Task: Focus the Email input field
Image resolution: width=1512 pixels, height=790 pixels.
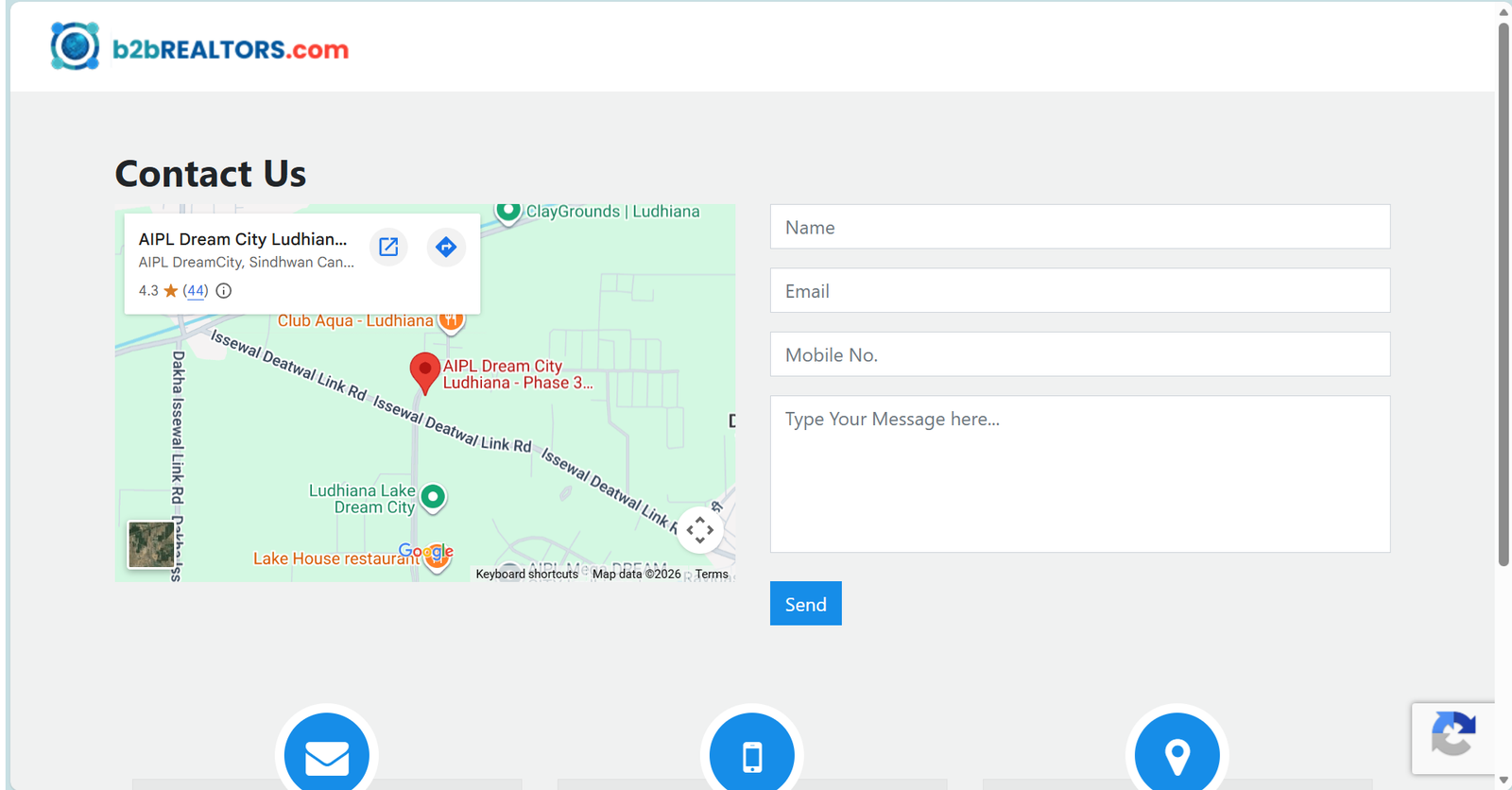Action: point(1079,291)
